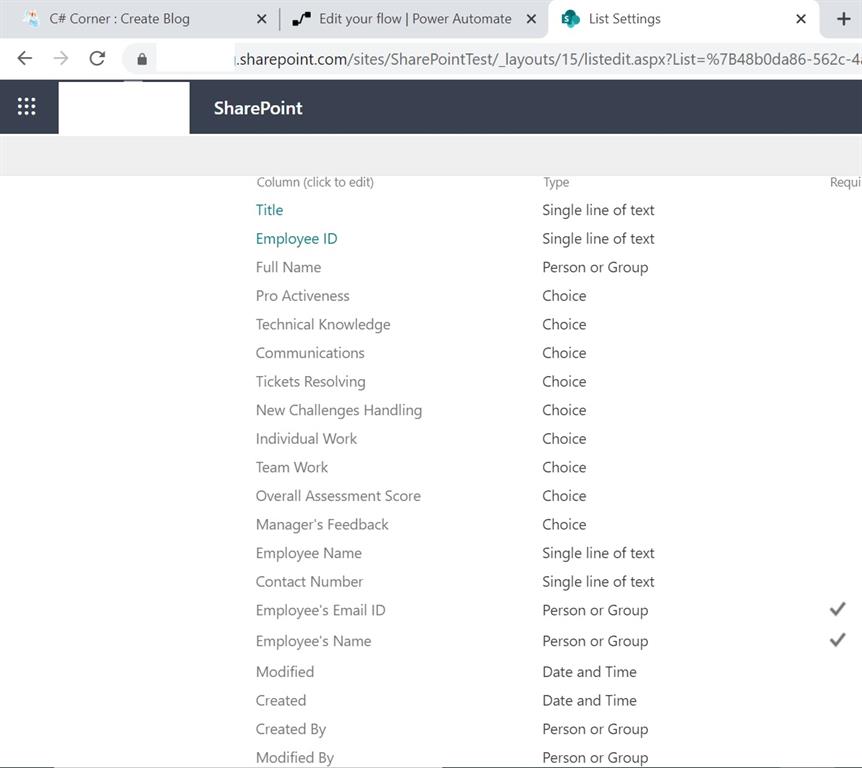Edit the Overall Assessment Score column
This screenshot has width=862, height=768.
coord(338,495)
